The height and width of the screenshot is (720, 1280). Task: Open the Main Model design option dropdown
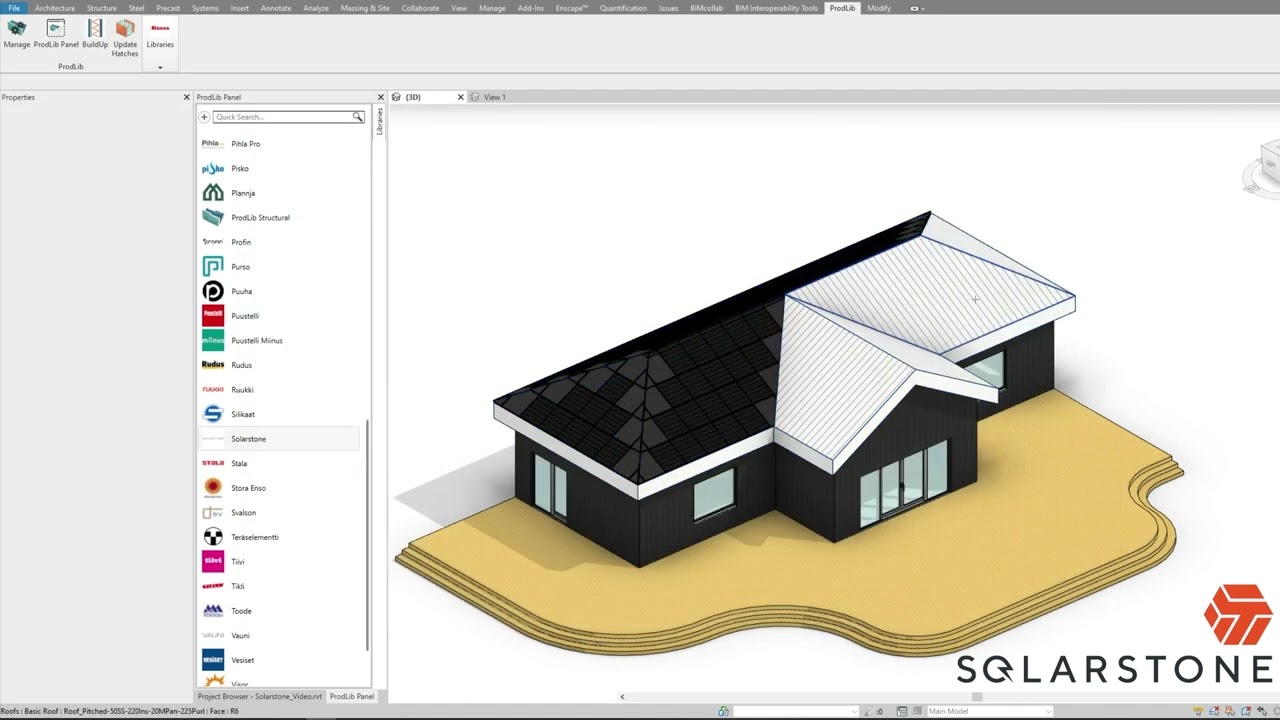click(x=988, y=711)
